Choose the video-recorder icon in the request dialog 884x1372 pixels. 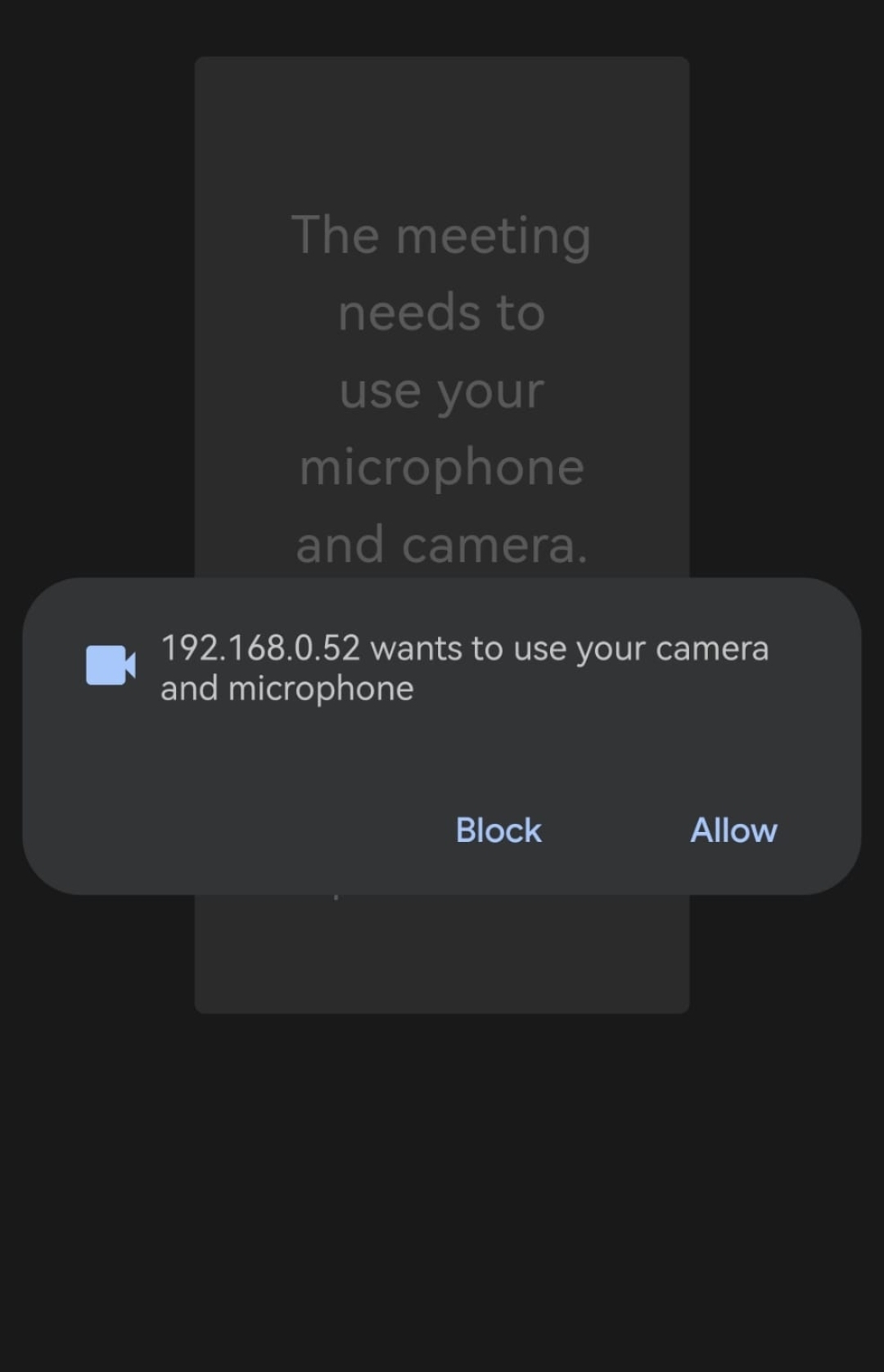[x=109, y=666]
